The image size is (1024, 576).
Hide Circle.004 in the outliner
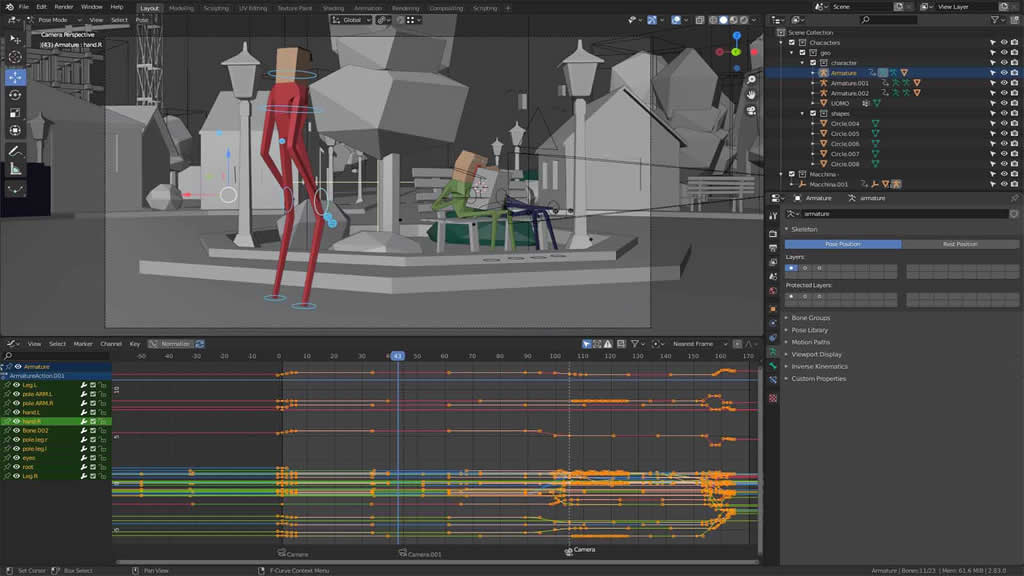[x=1004, y=123]
